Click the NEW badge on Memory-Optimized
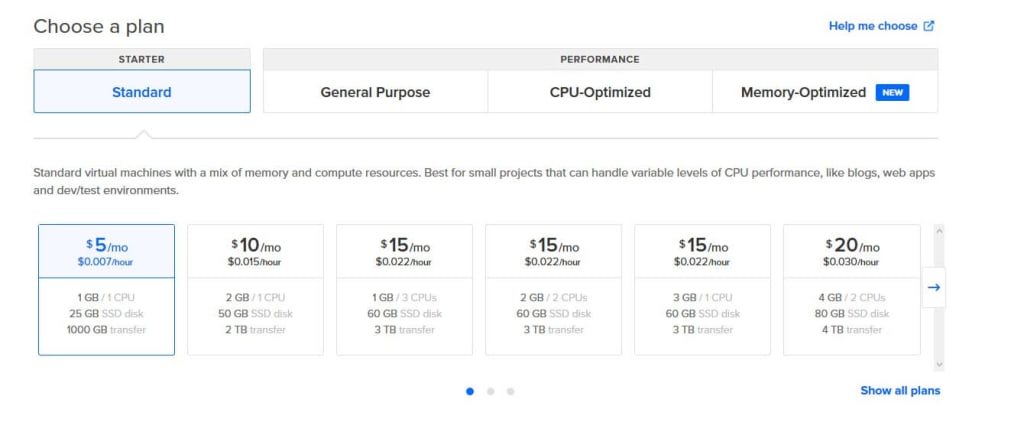This screenshot has width=1024, height=435. point(891,92)
